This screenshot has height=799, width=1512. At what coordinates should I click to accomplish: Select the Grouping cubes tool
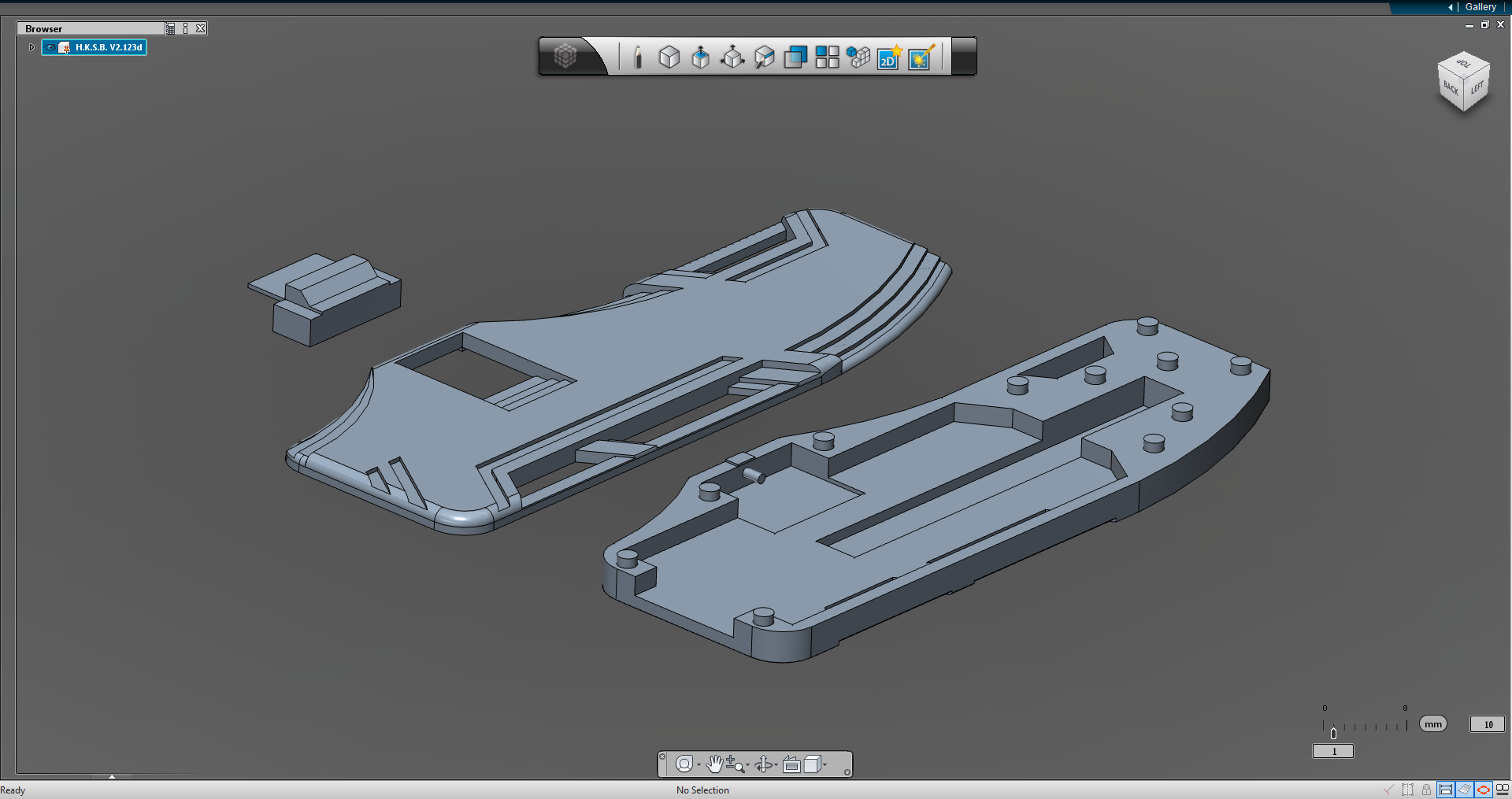[x=858, y=57]
